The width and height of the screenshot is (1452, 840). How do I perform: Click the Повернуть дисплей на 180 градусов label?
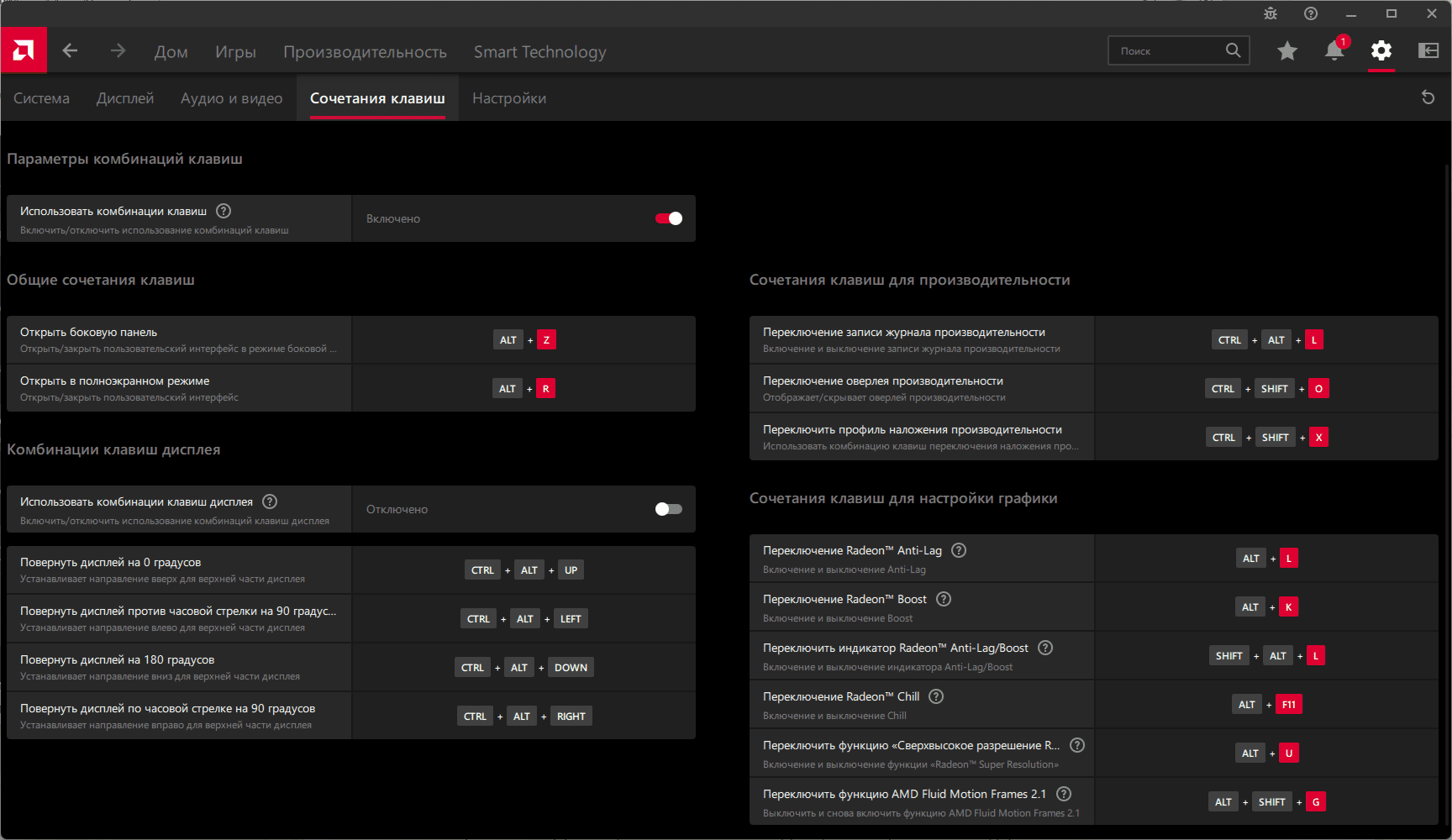[x=118, y=660]
